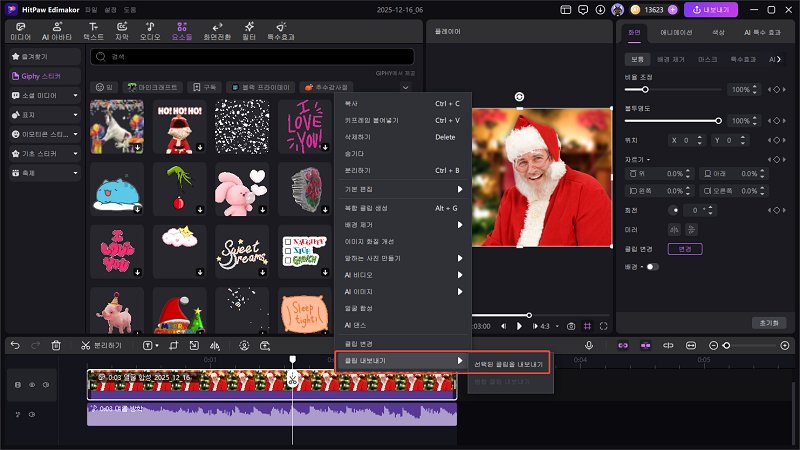This screenshot has width=800, height=450.
Task: Switch to the 애니메이션 tab
Action: [x=676, y=33]
